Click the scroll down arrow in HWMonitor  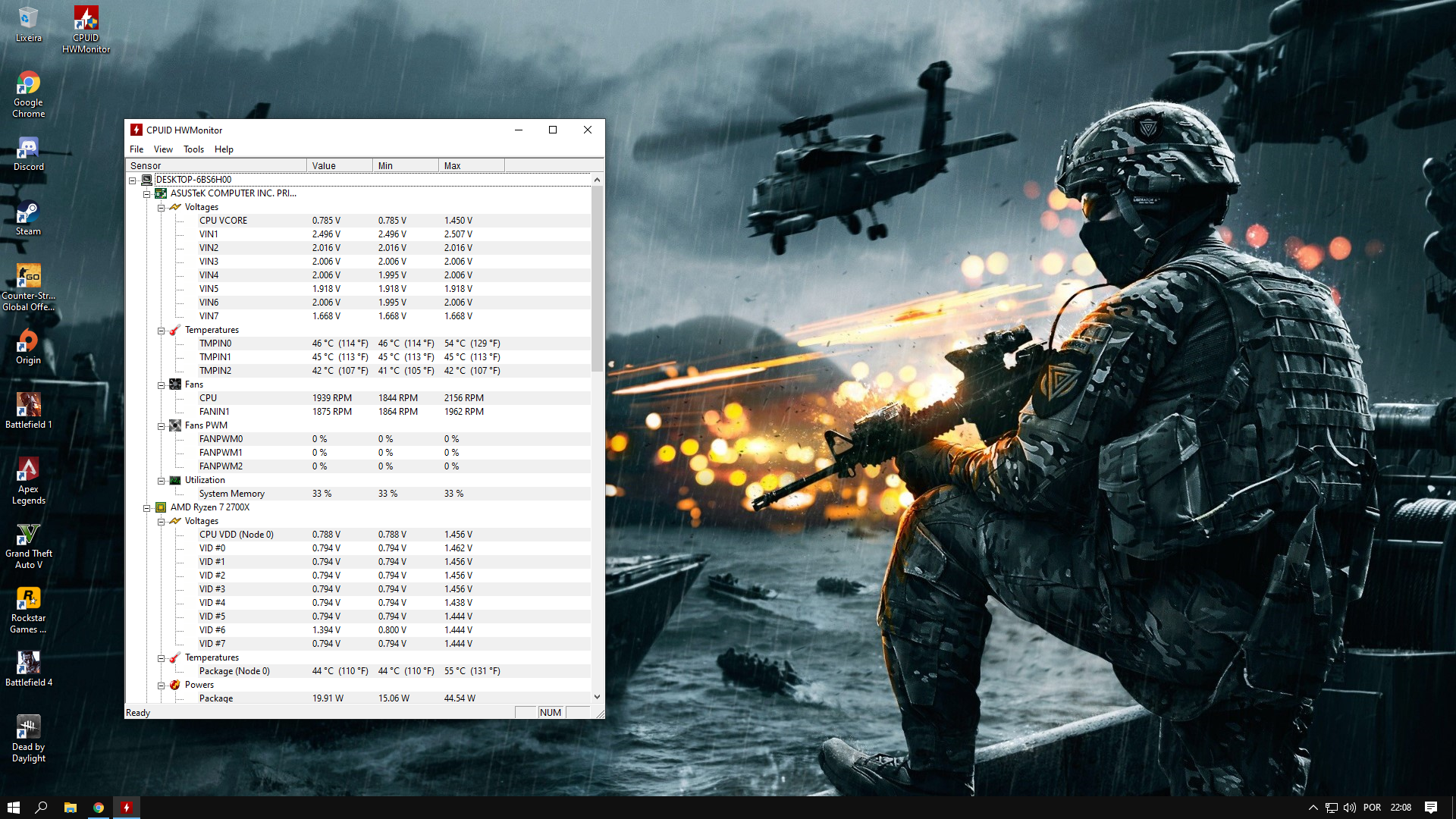[597, 697]
